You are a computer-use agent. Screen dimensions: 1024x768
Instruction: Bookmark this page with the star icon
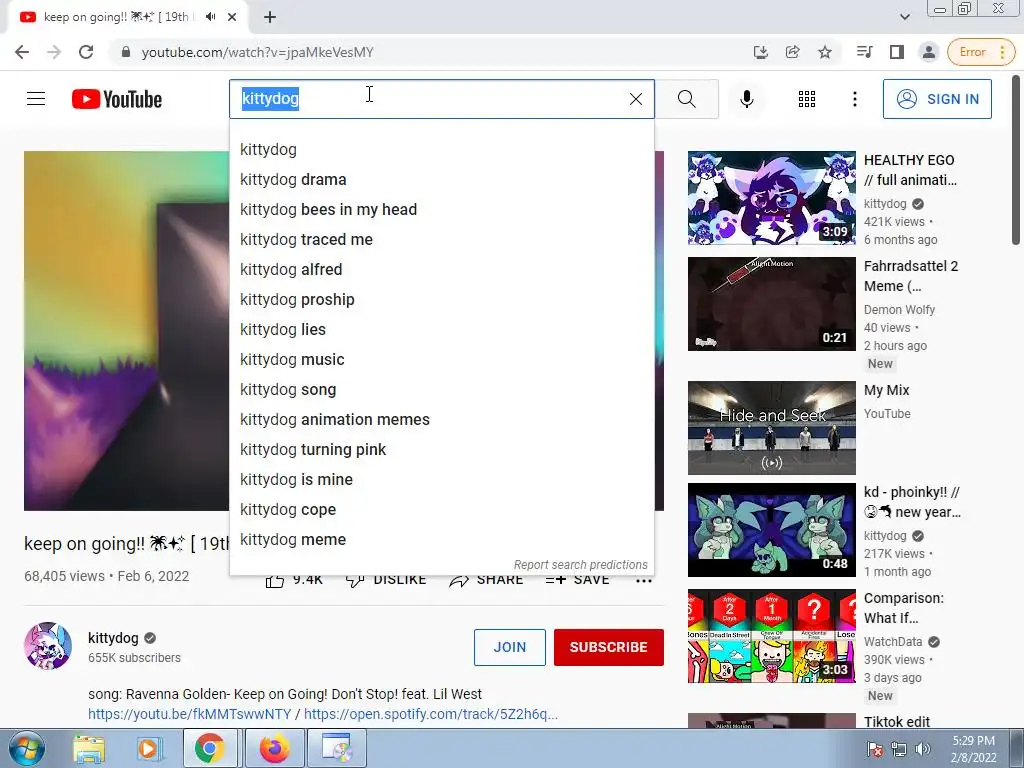pyautogui.click(x=825, y=52)
